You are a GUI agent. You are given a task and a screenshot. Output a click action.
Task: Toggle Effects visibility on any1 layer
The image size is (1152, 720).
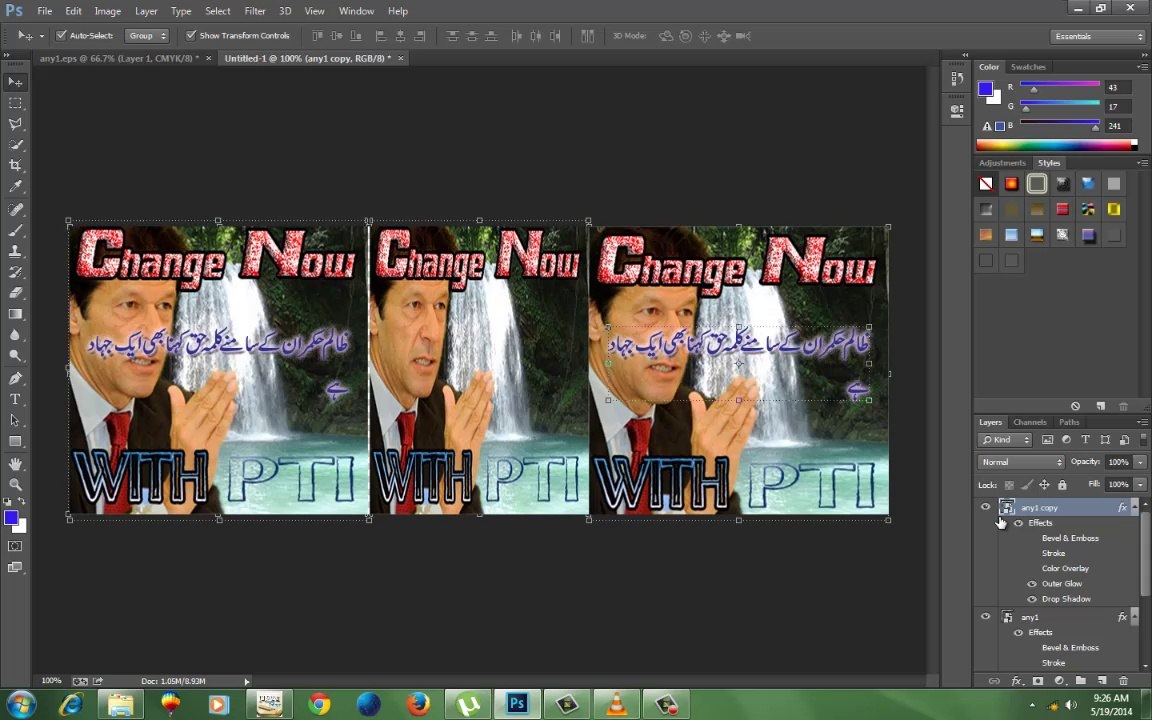click(x=1018, y=633)
